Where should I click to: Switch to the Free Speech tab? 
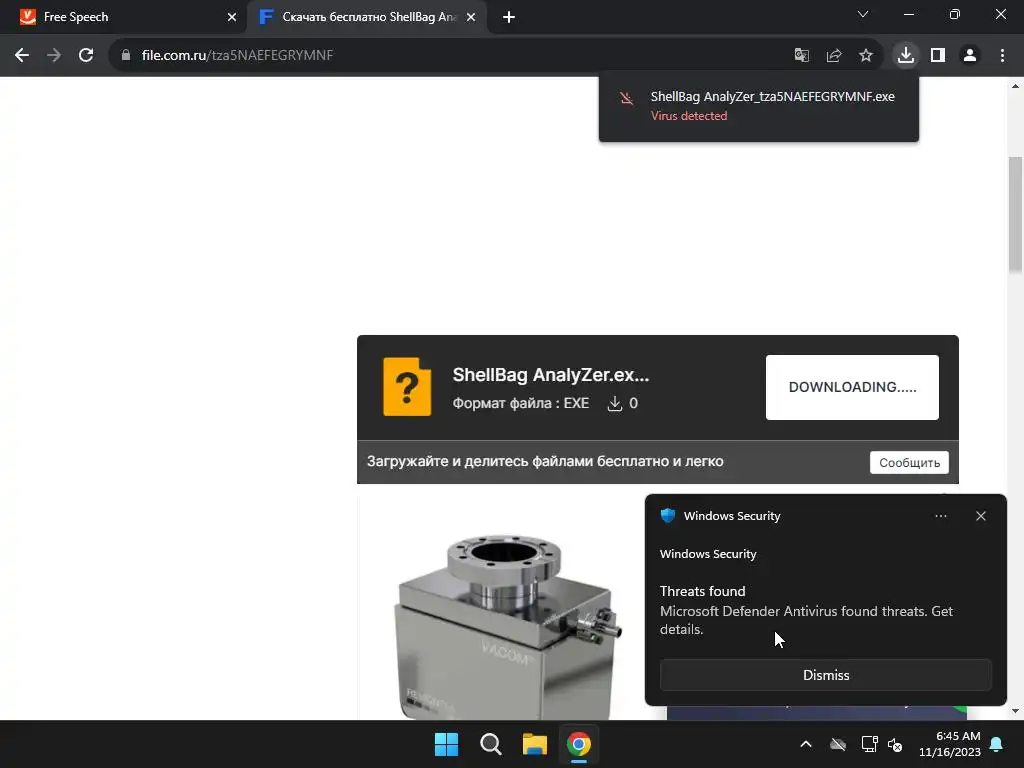click(123, 17)
